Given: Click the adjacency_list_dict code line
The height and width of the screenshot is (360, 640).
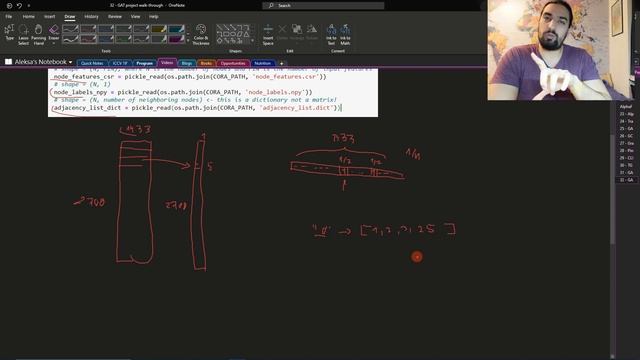Looking at the screenshot, I should (x=197, y=108).
